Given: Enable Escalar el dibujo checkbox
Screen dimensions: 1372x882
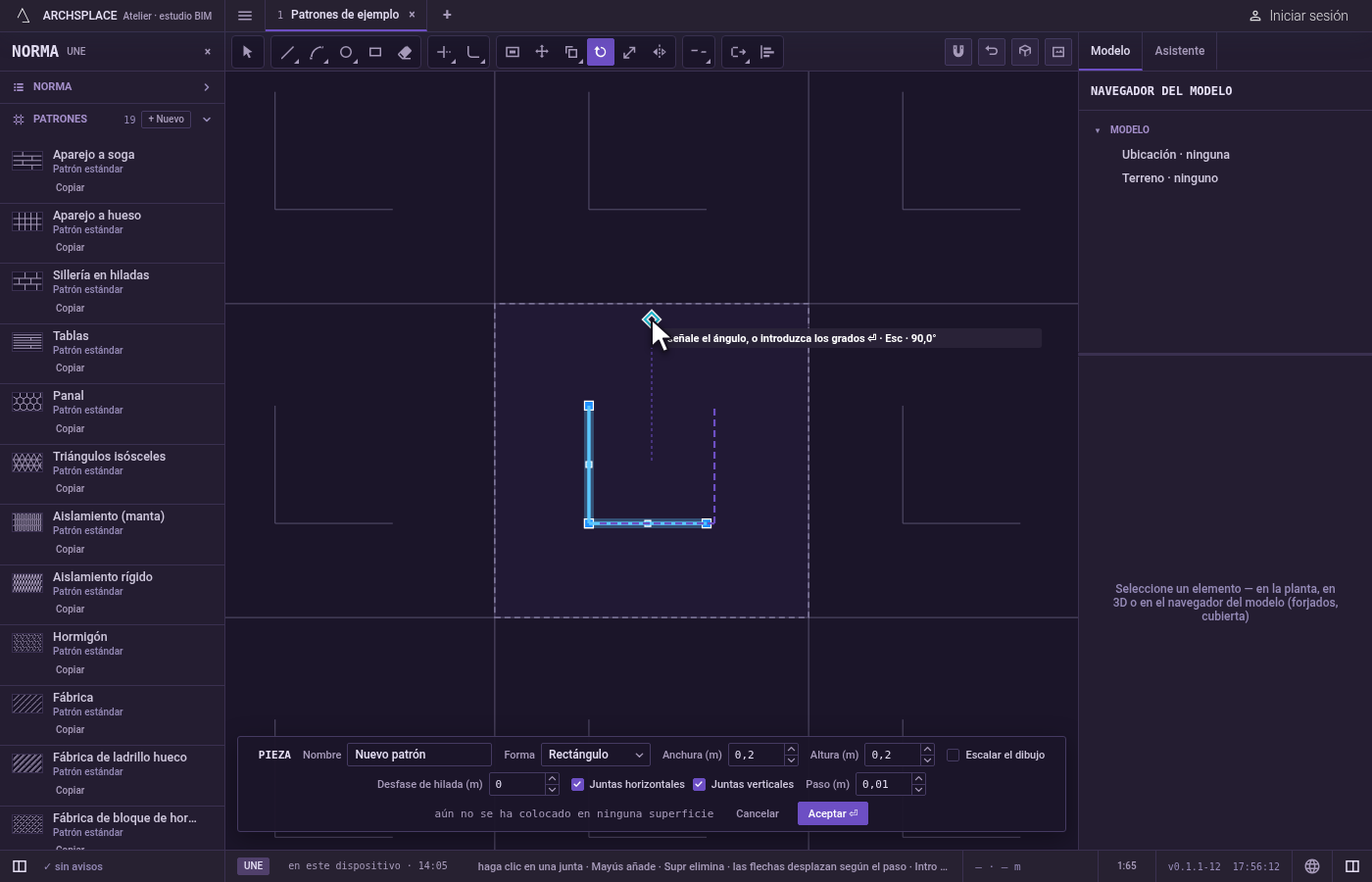Looking at the screenshot, I should coord(953,755).
